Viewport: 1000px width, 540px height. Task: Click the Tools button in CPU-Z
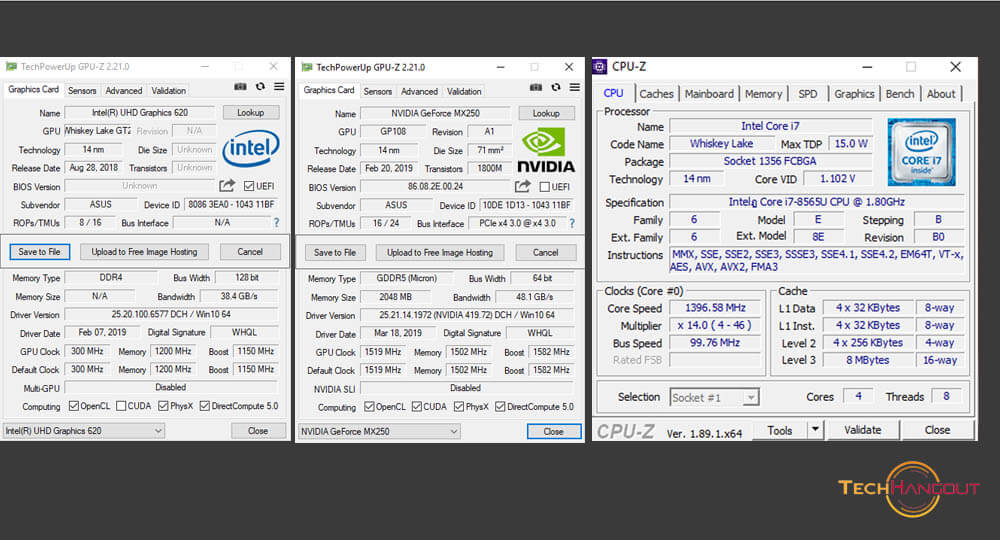(x=779, y=430)
